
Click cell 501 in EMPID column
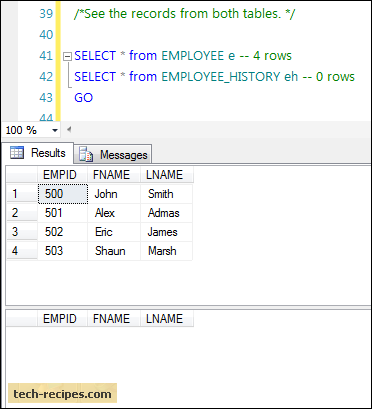pos(63,213)
